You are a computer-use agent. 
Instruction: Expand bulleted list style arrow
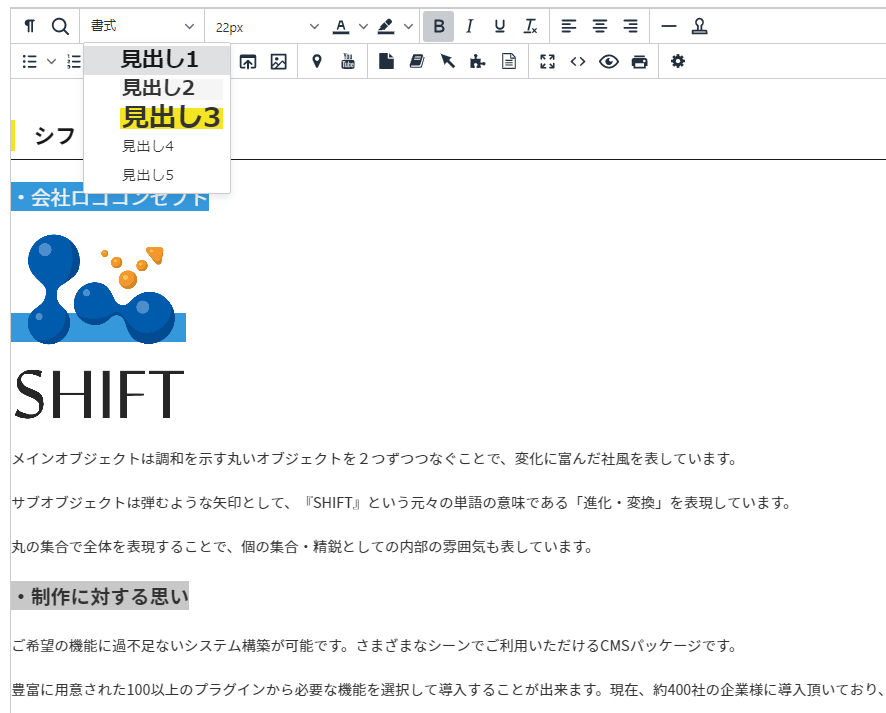pyautogui.click(x=51, y=61)
